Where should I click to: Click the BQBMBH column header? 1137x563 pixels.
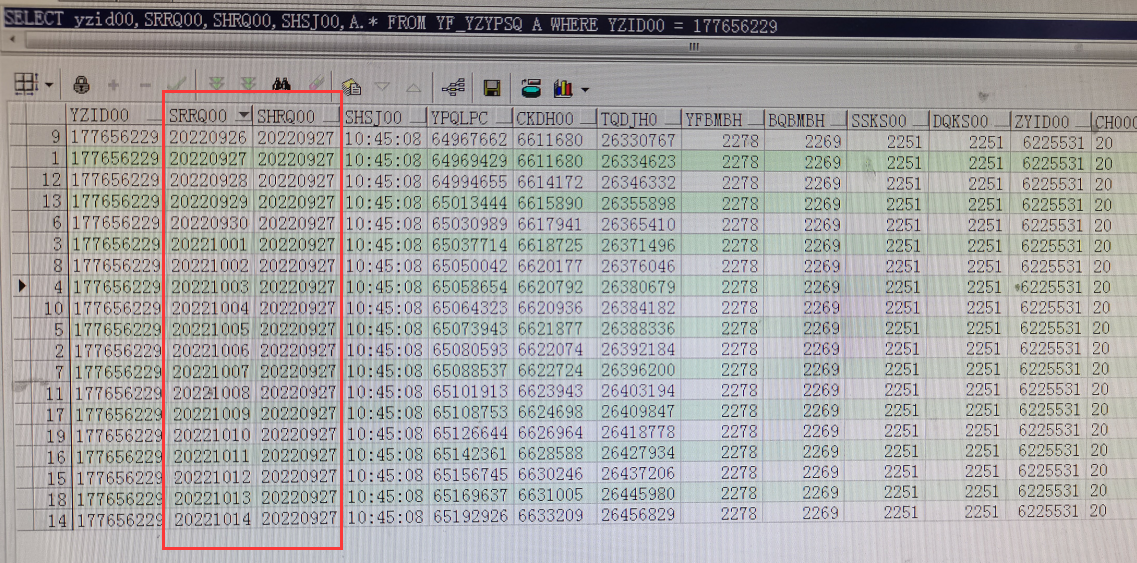[806, 120]
